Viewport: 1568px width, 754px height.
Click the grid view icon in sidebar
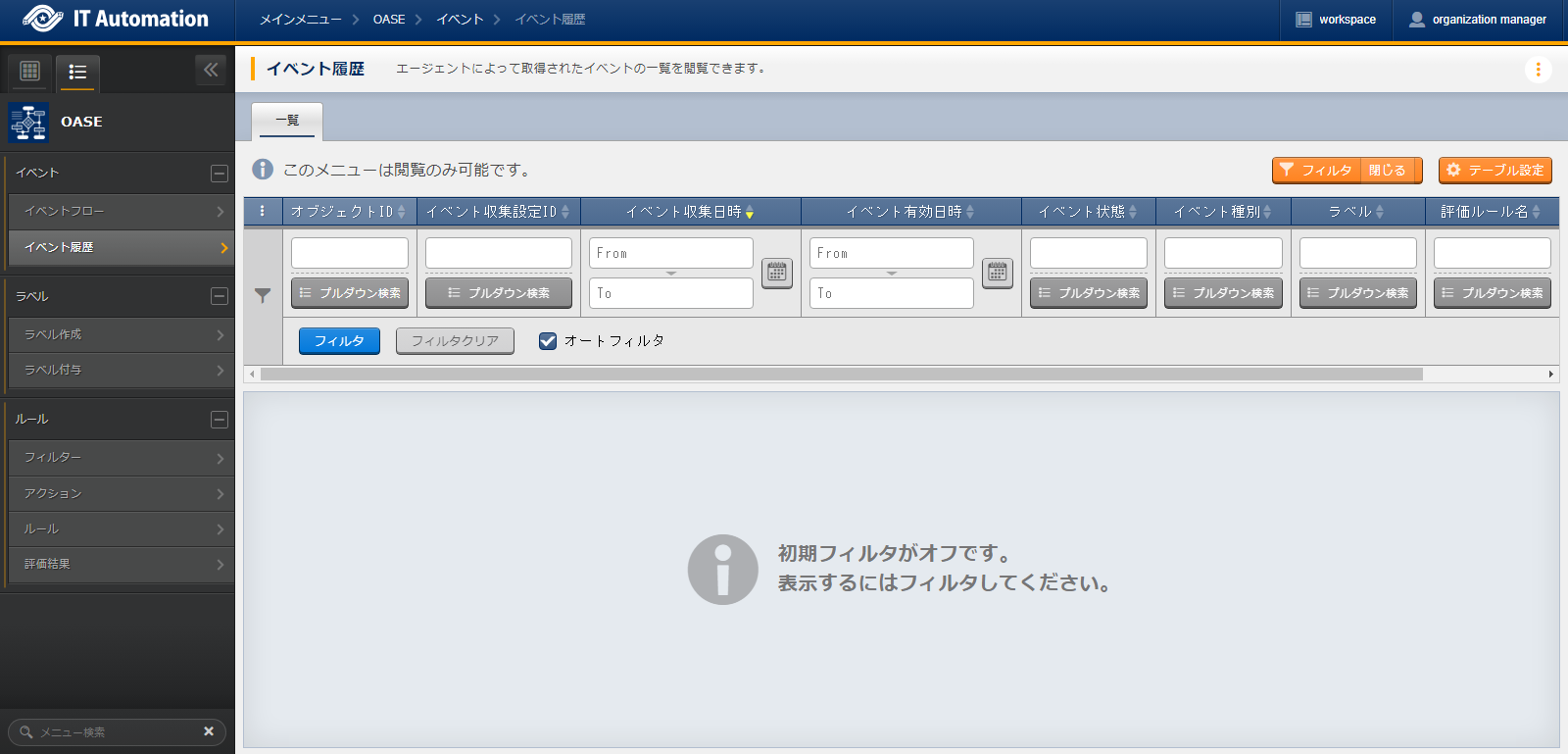point(29,71)
